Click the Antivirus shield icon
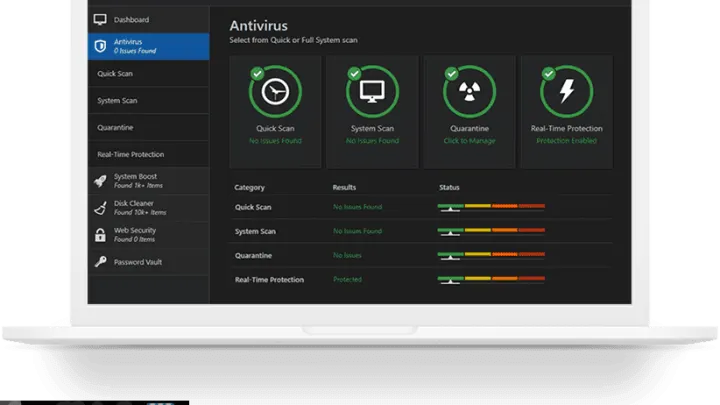The width and height of the screenshot is (720, 405). pos(100,46)
